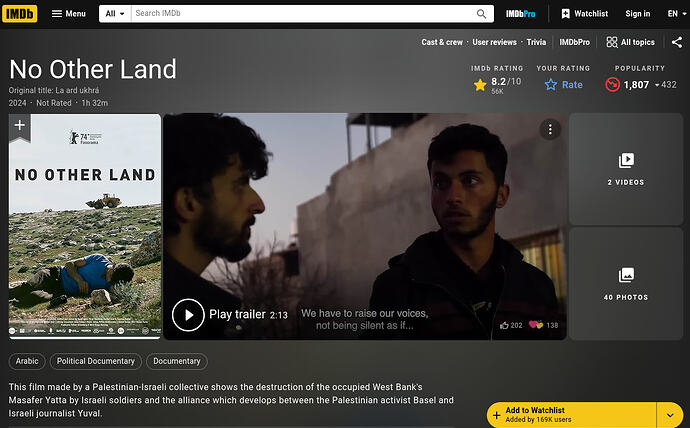Open the hamburger Menu
The height and width of the screenshot is (428, 690).
[x=69, y=14]
